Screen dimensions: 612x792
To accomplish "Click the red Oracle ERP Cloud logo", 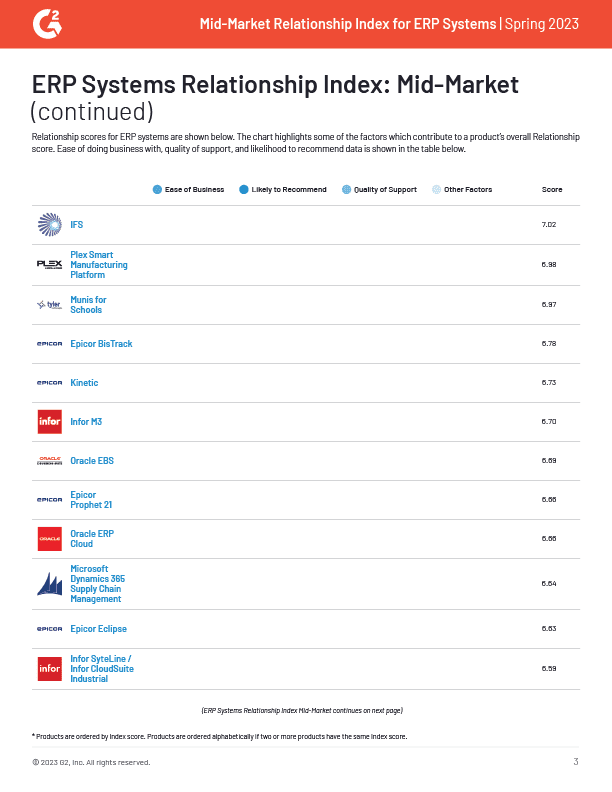I will point(49,539).
